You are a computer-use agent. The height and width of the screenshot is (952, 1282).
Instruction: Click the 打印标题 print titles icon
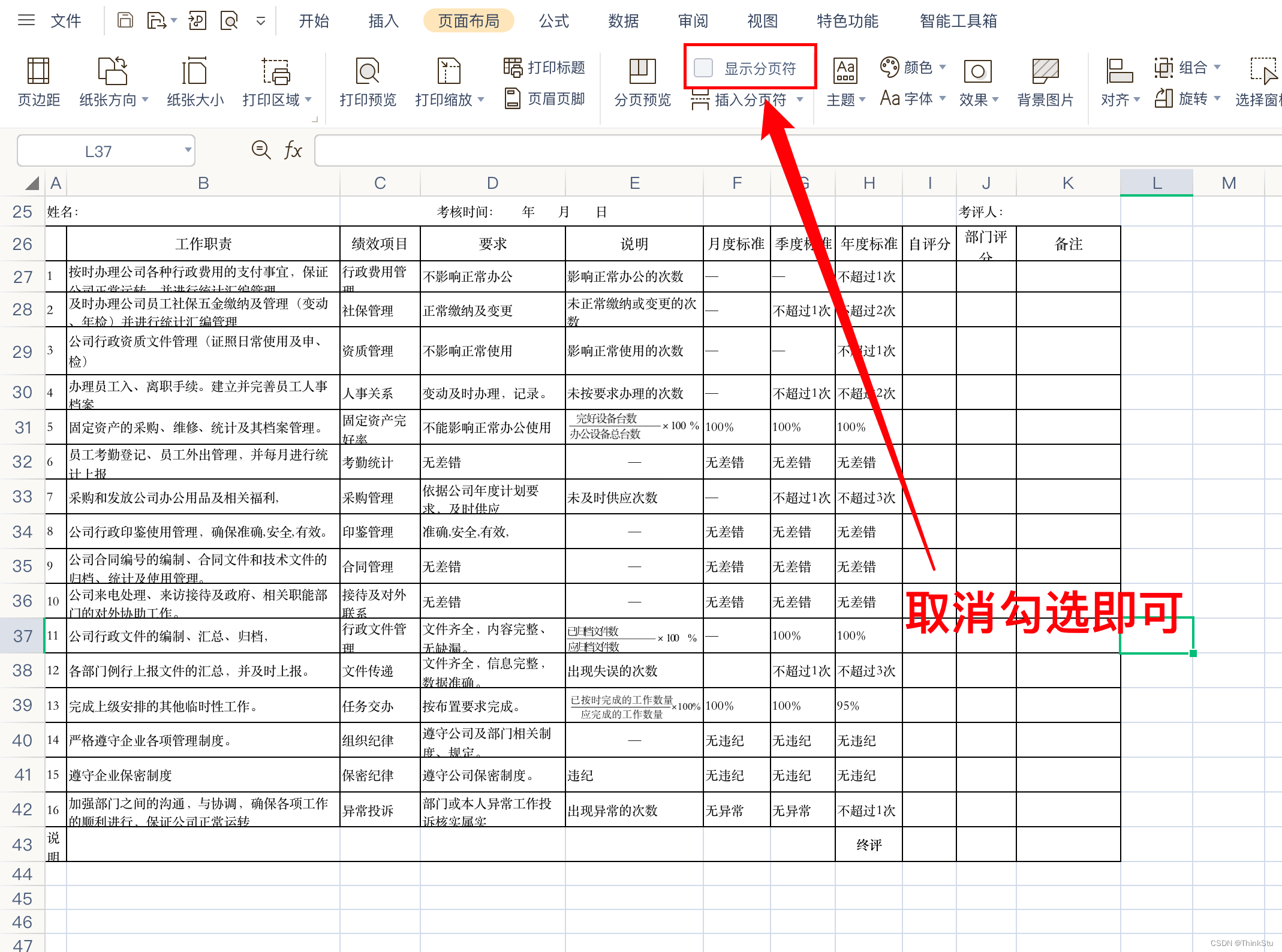(x=512, y=68)
